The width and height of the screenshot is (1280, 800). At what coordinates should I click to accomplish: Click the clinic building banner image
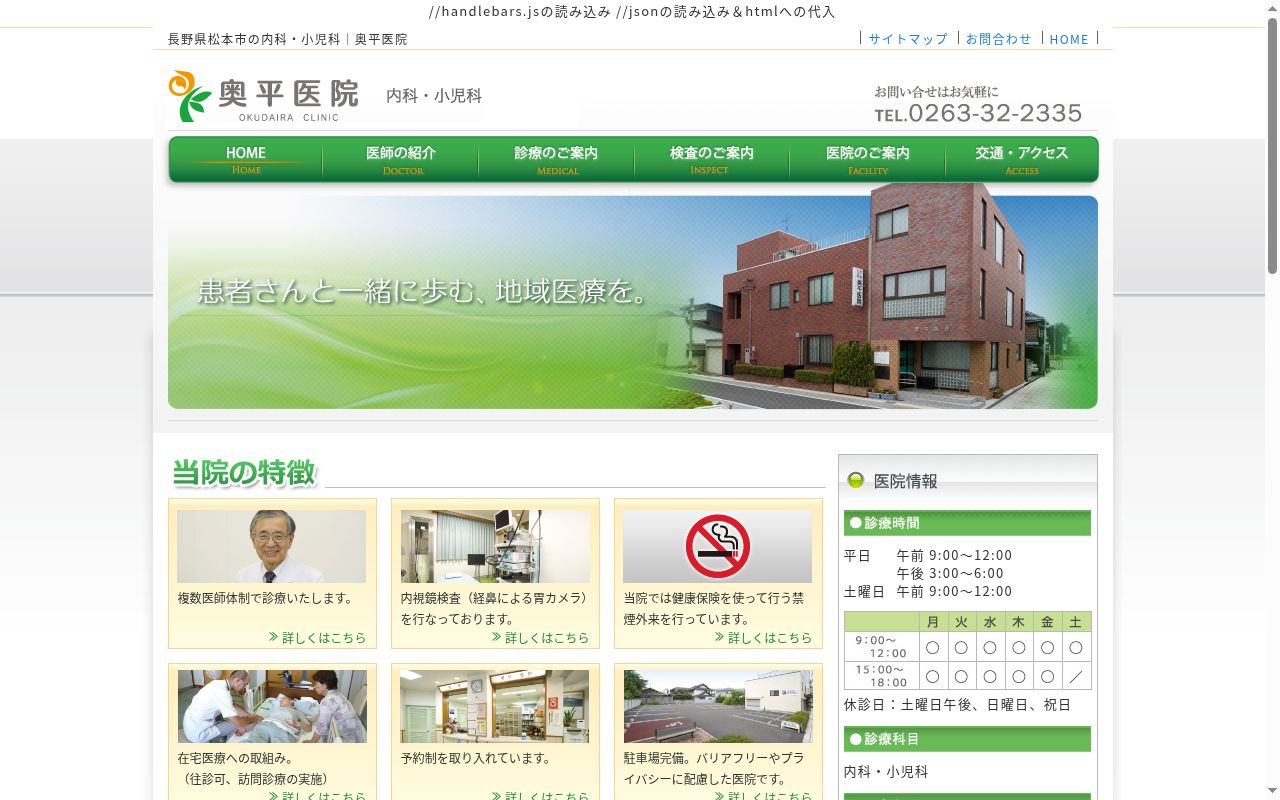(x=632, y=302)
